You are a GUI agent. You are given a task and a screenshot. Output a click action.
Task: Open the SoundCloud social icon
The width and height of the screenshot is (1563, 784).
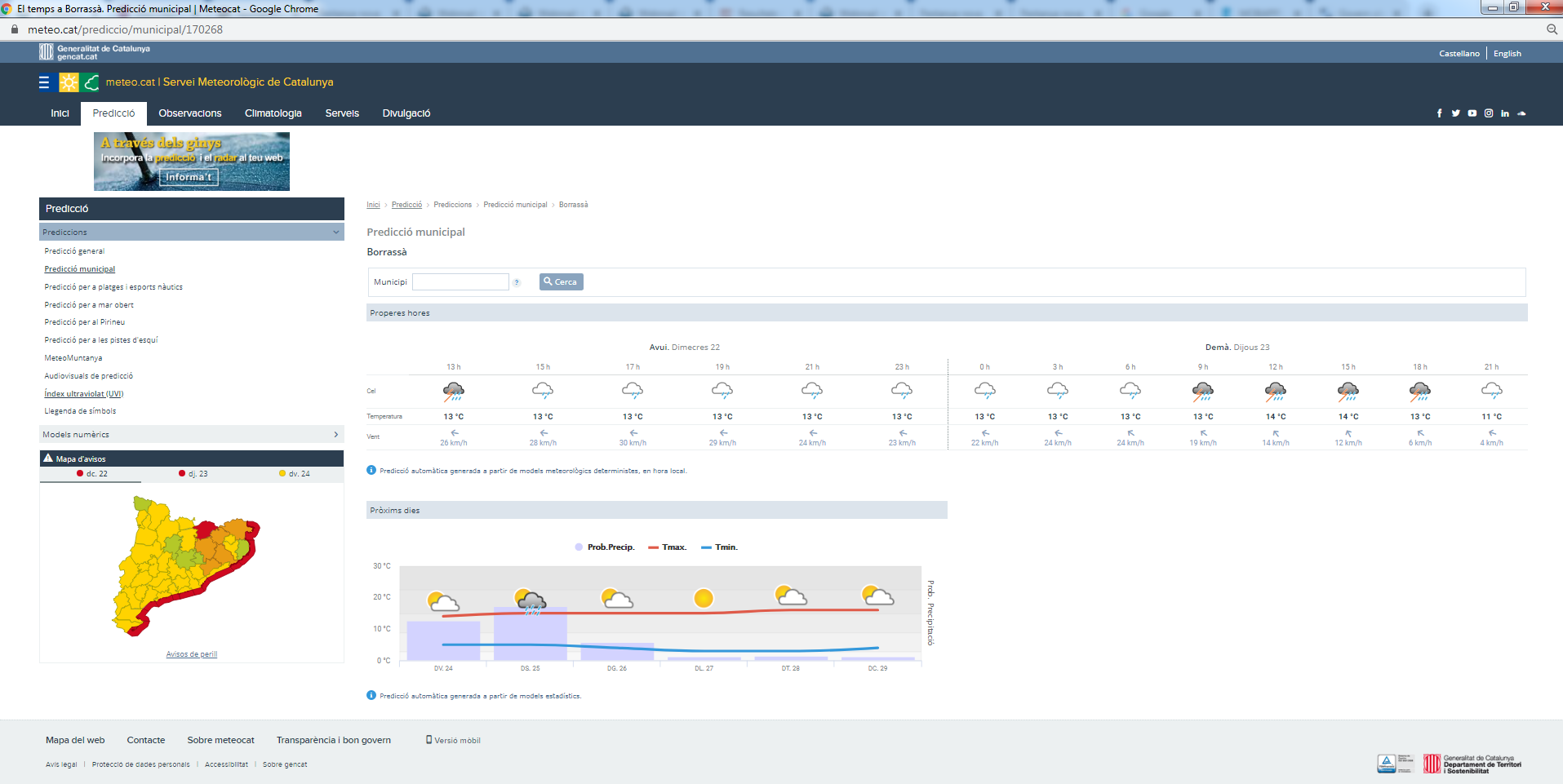coord(1521,113)
